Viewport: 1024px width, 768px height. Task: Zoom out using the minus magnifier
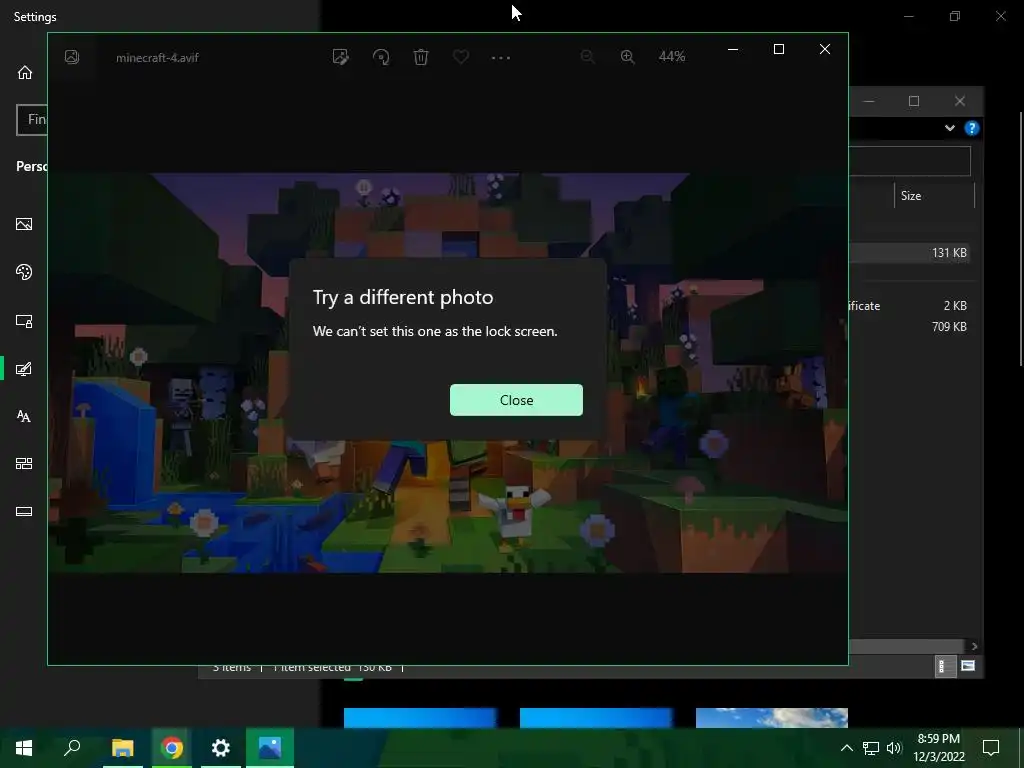587,57
